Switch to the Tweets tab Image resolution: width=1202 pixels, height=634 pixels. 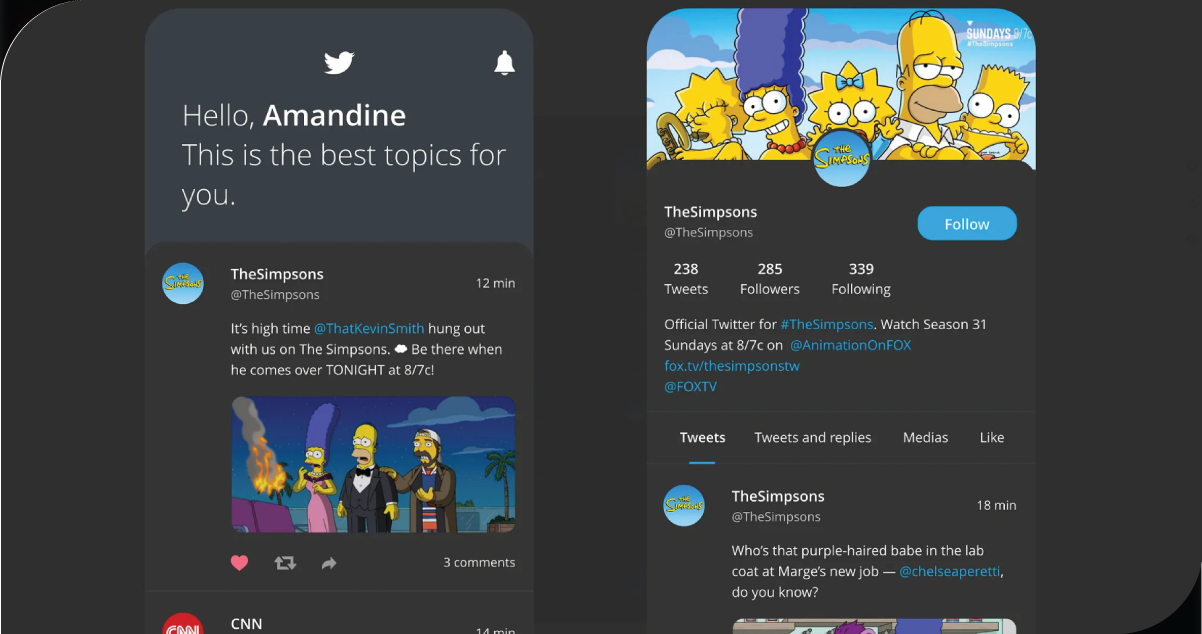702,437
